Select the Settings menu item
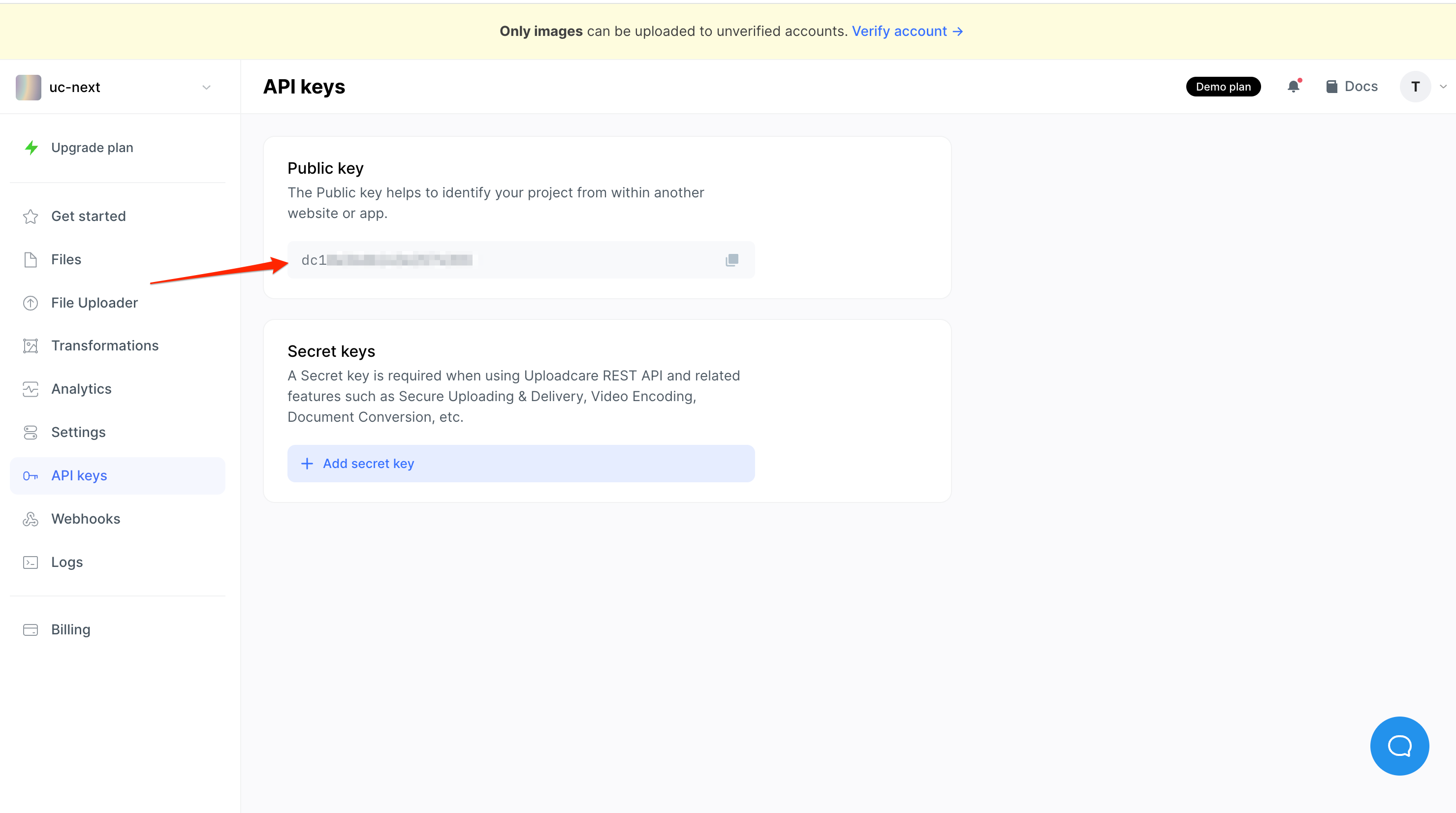This screenshot has height=813, width=1456. [78, 432]
